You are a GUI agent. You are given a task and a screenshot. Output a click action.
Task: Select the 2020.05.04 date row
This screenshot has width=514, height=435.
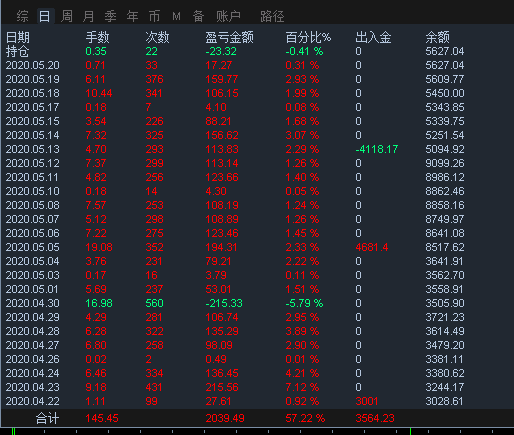pos(33,261)
